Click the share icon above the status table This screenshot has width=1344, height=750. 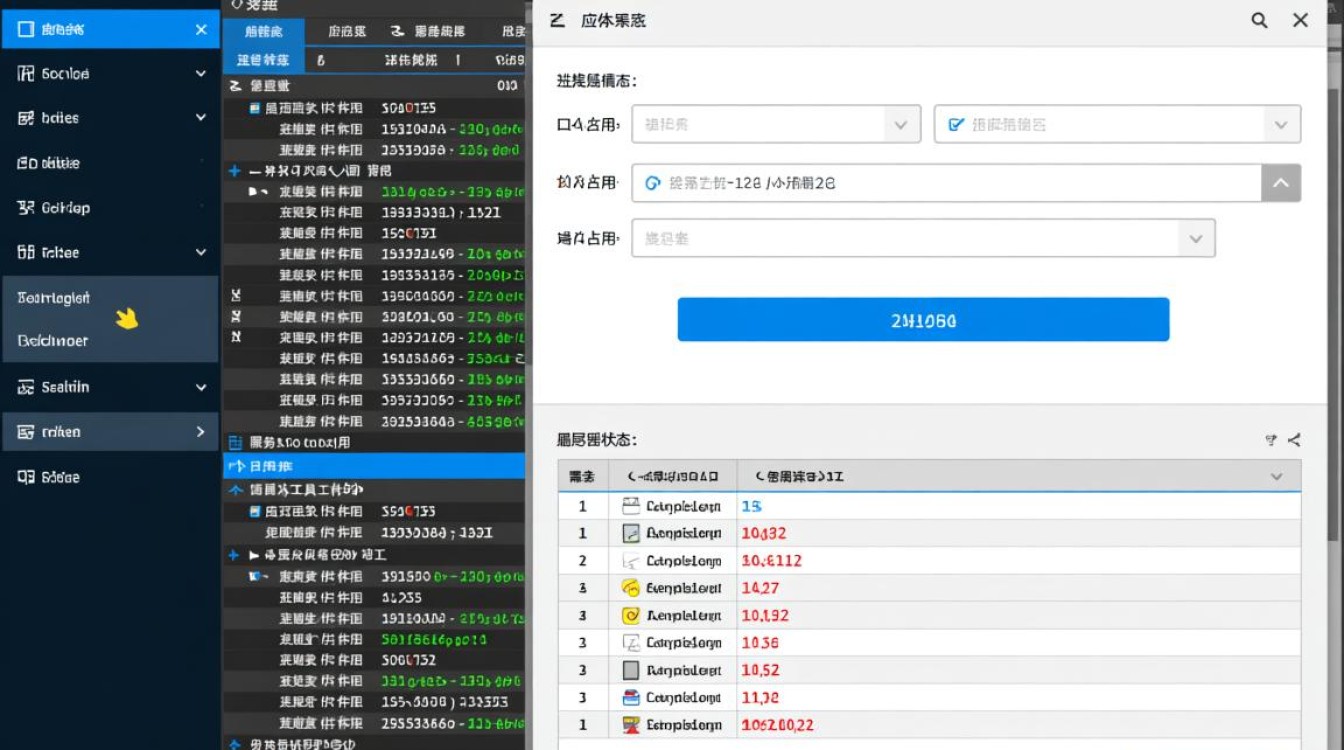click(1294, 440)
